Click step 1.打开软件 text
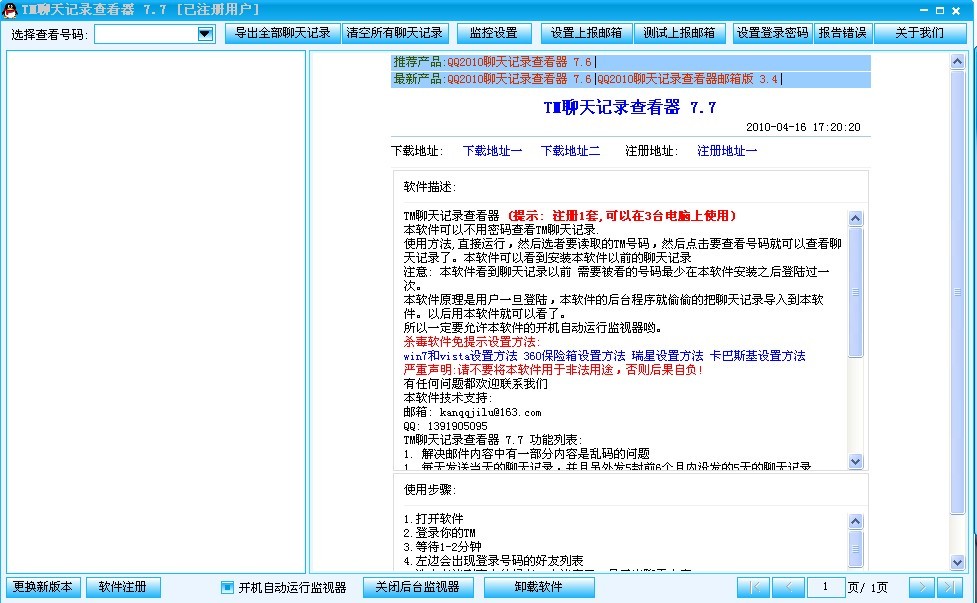Screen dimensions: 977x603 433,519
